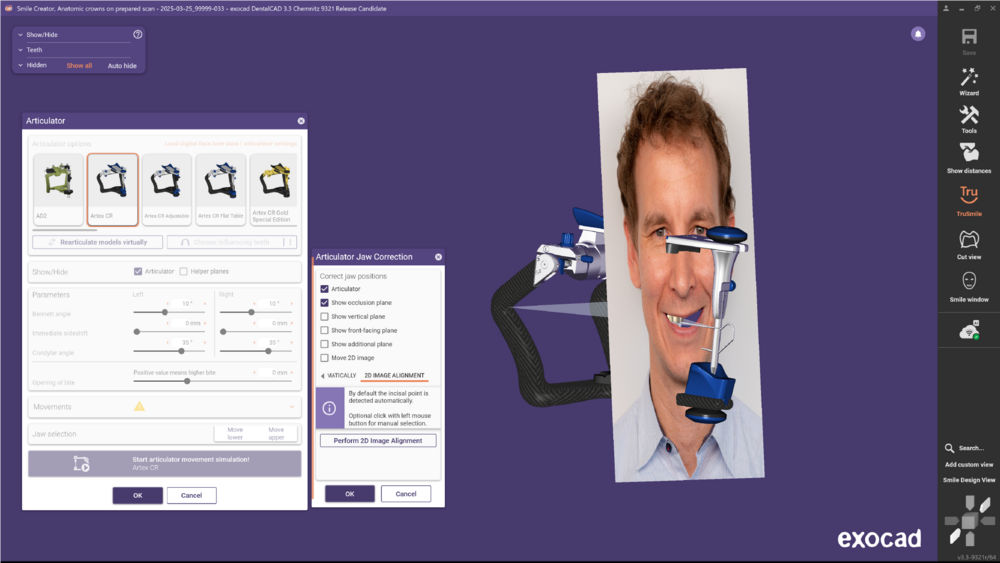The width and height of the screenshot is (1000, 563).
Task: Cancel the Articulator dialog
Action: tap(191, 495)
